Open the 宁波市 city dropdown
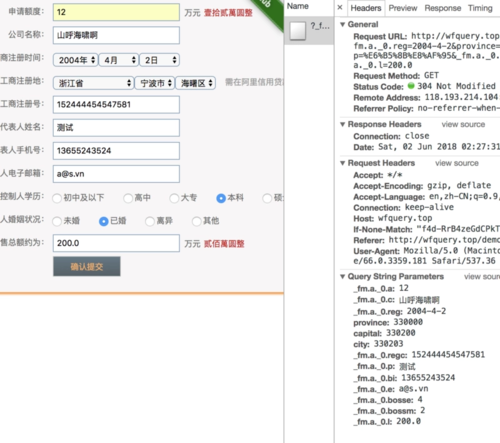The width and height of the screenshot is (500, 443). point(155,83)
